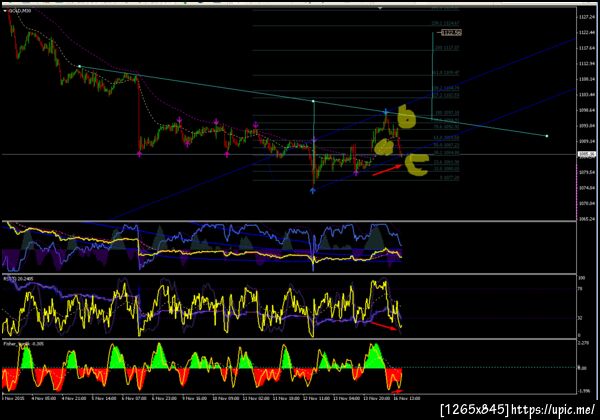Click the 1093.84 price axis value
The image size is (600, 420).
pyautogui.click(x=587, y=126)
